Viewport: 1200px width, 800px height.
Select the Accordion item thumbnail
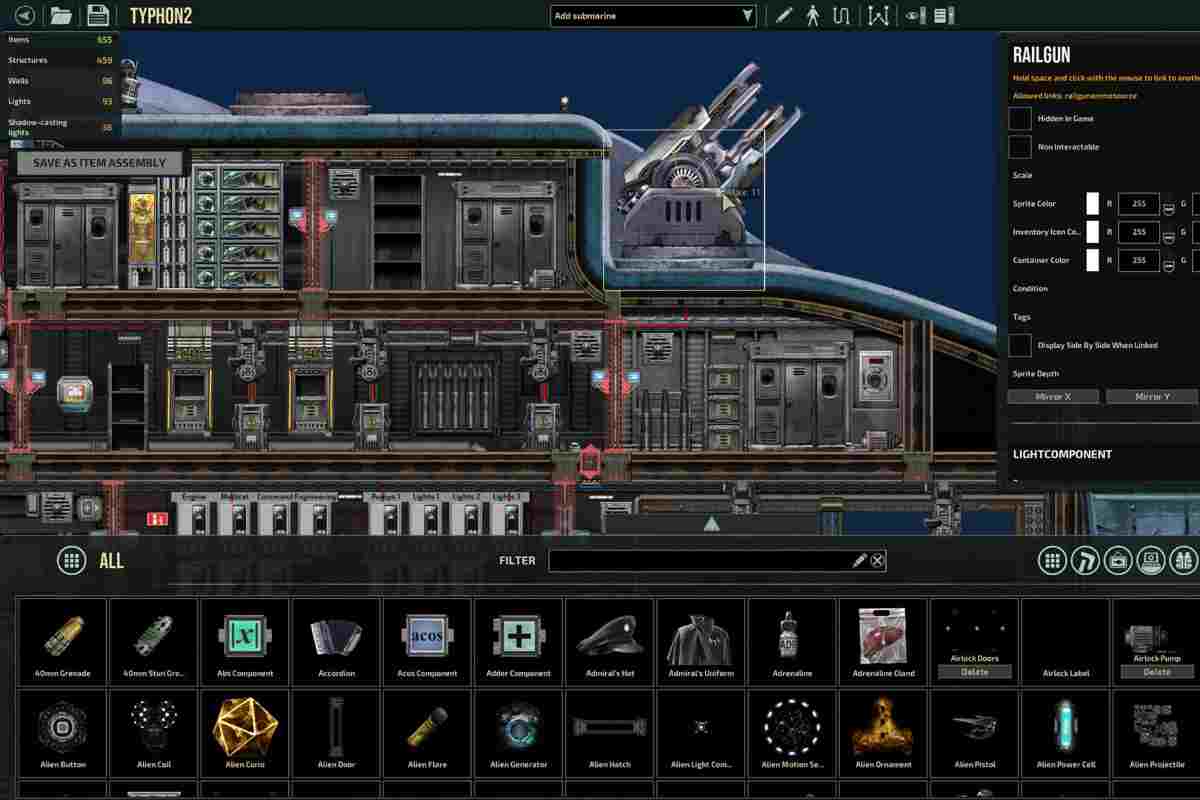point(336,640)
